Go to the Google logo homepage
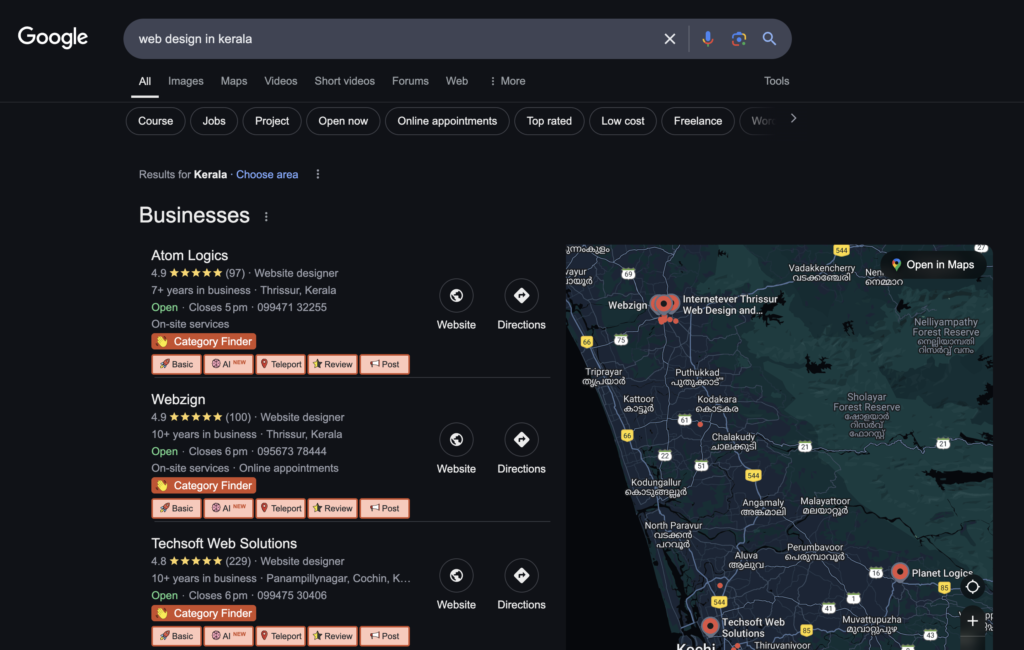 (x=53, y=38)
